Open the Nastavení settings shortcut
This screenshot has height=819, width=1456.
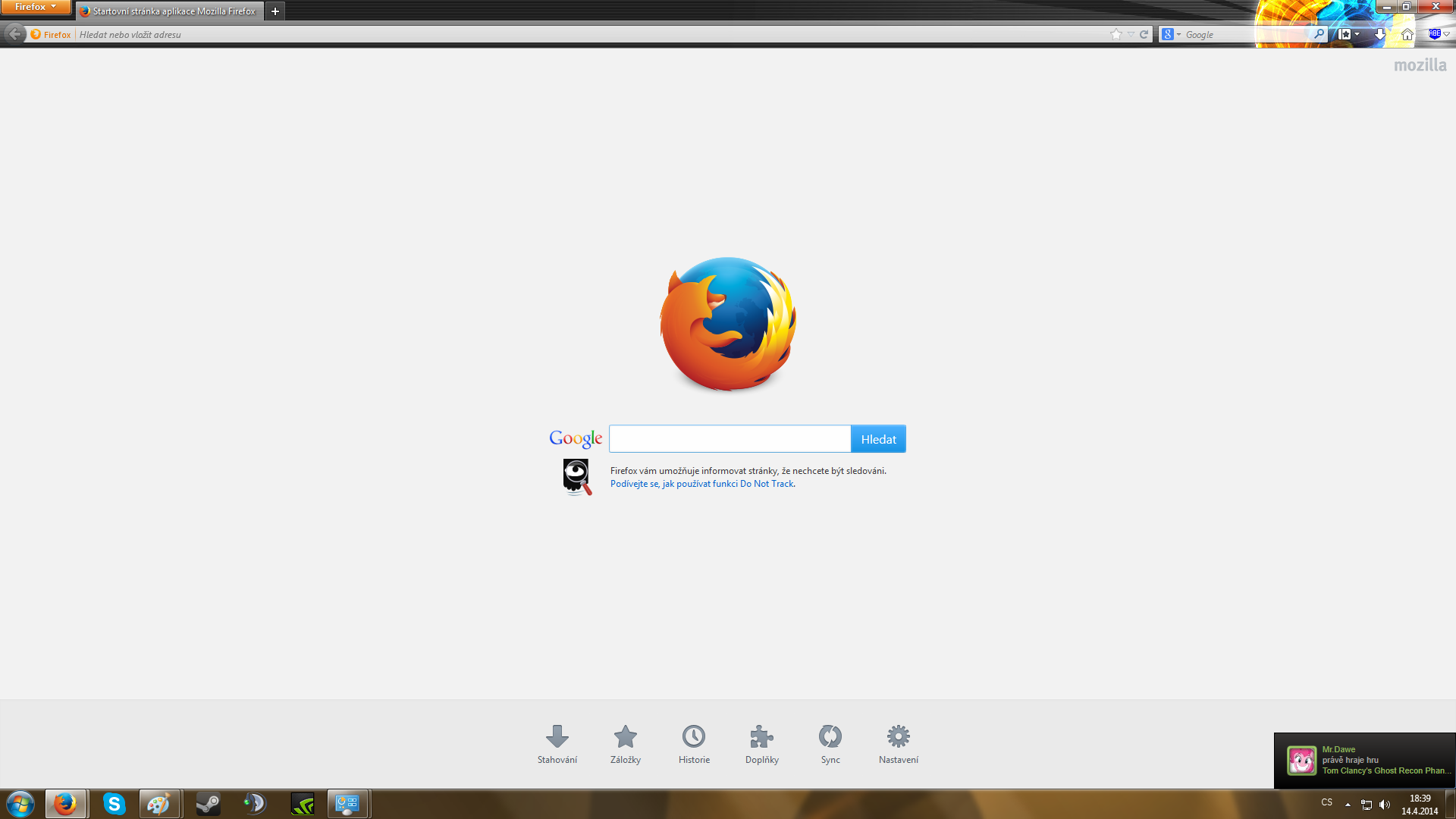click(x=898, y=743)
